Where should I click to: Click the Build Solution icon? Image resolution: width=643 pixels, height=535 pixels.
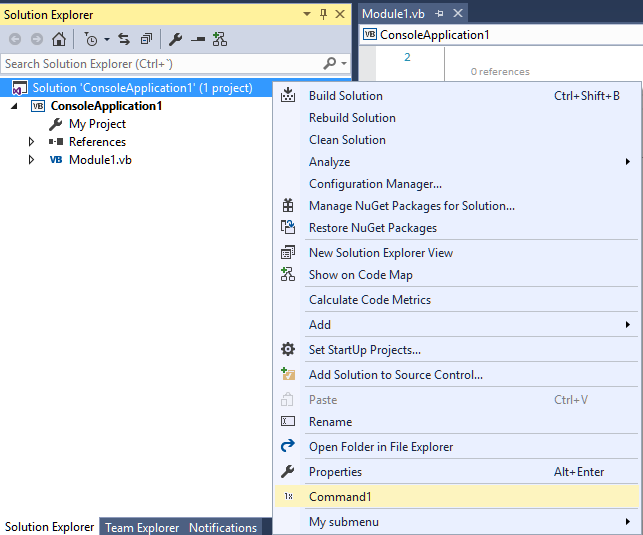288,95
